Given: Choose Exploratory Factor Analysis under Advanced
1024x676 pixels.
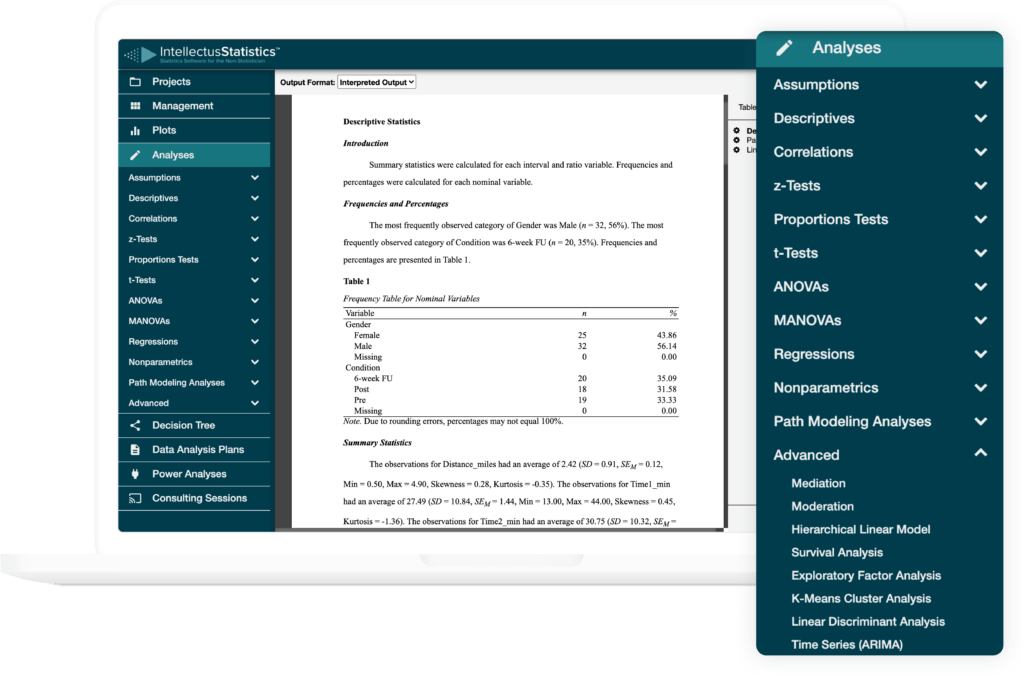Looking at the screenshot, I should click(866, 575).
